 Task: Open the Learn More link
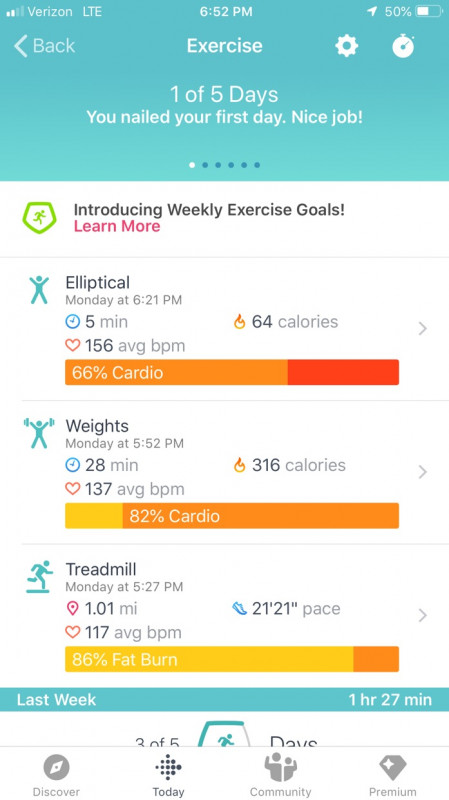click(117, 227)
